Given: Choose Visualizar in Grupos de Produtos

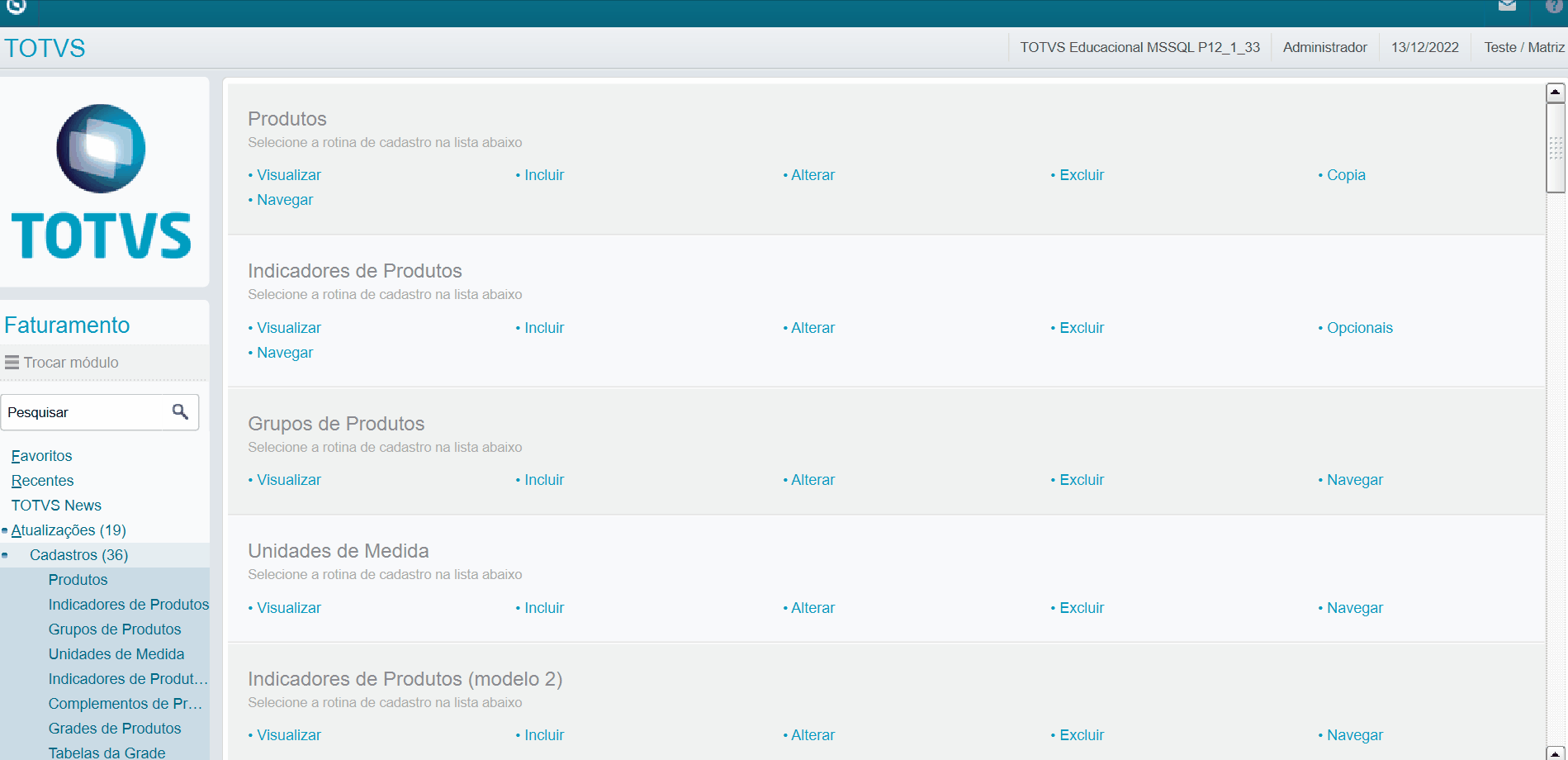Looking at the screenshot, I should coord(289,480).
